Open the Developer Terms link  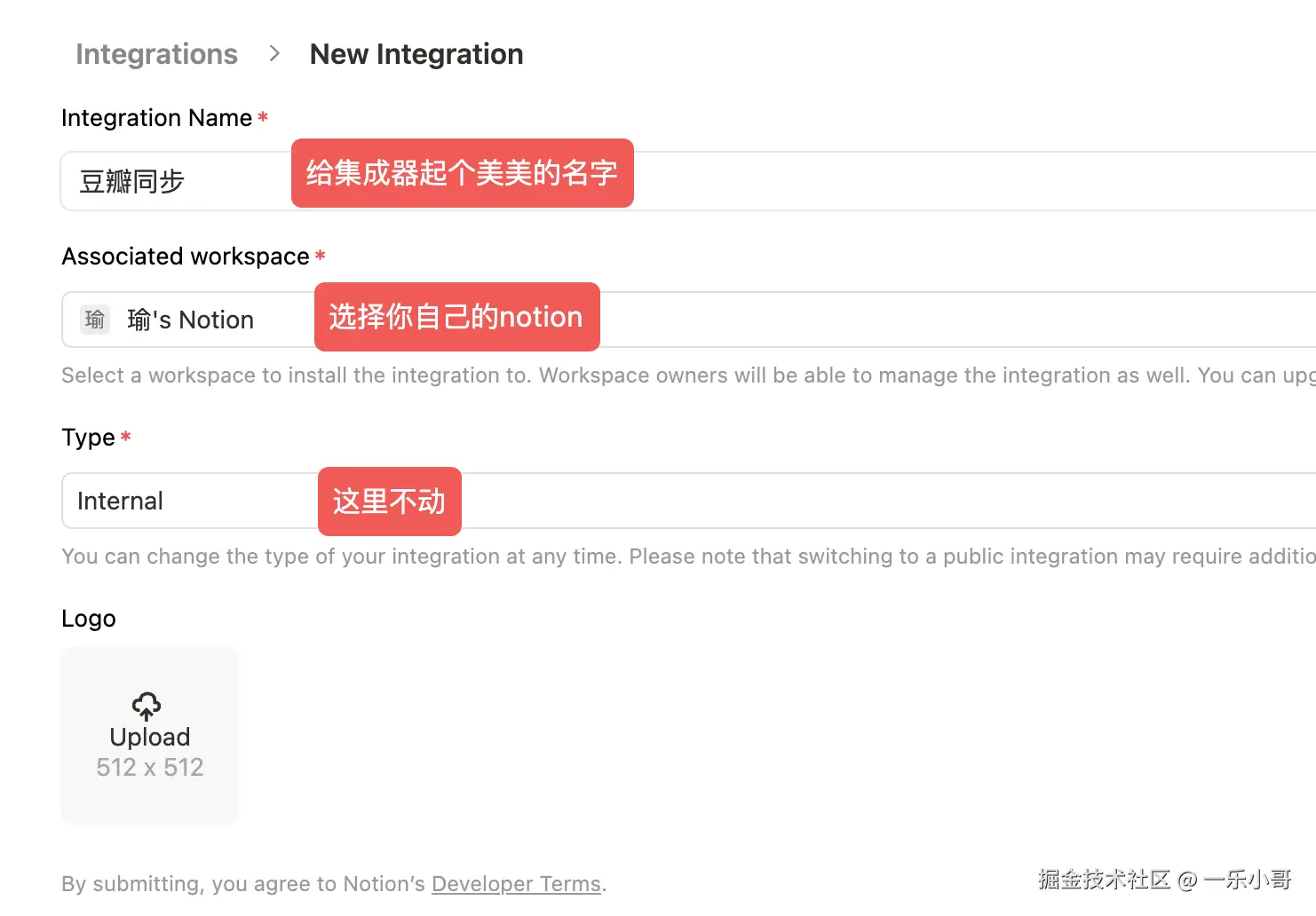point(516,884)
